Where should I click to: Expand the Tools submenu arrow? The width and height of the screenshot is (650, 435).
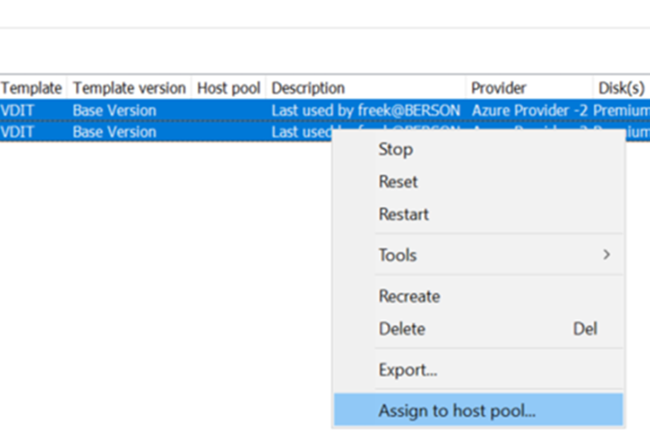(x=606, y=255)
